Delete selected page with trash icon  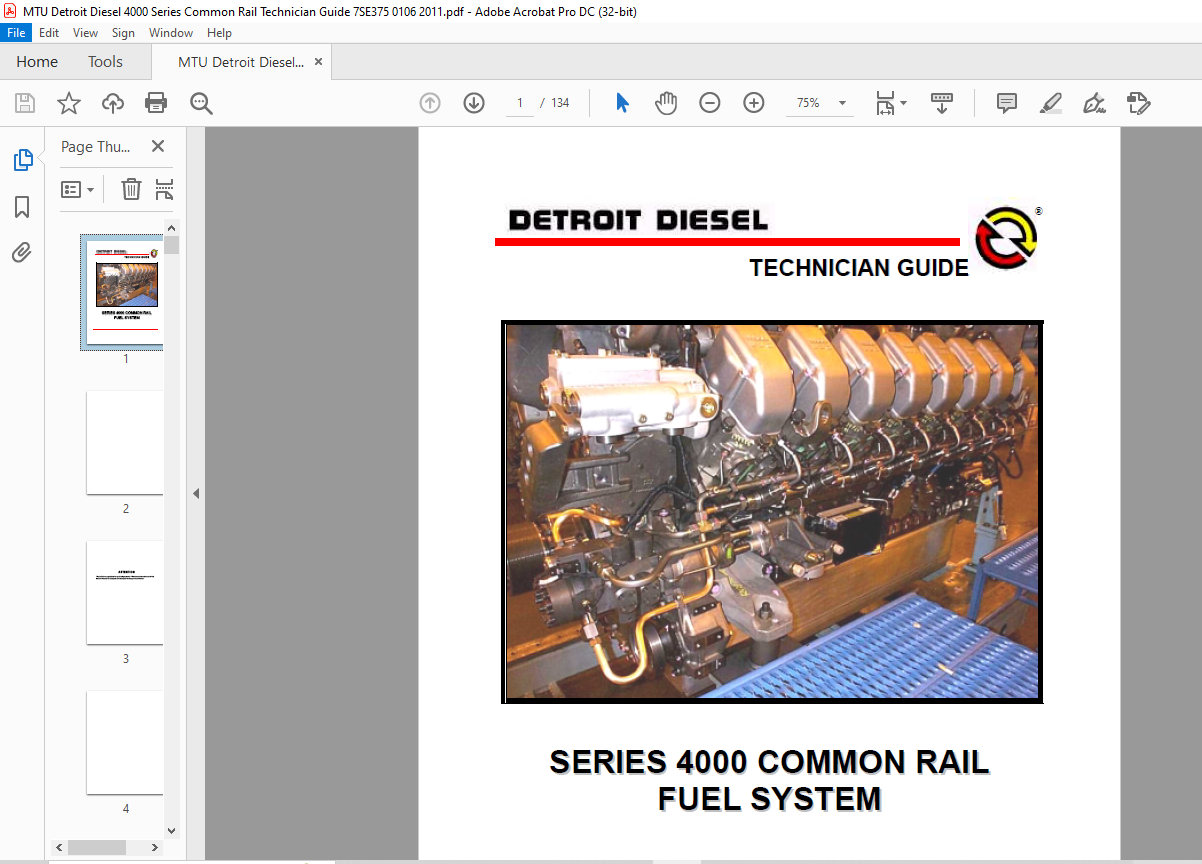pos(131,189)
